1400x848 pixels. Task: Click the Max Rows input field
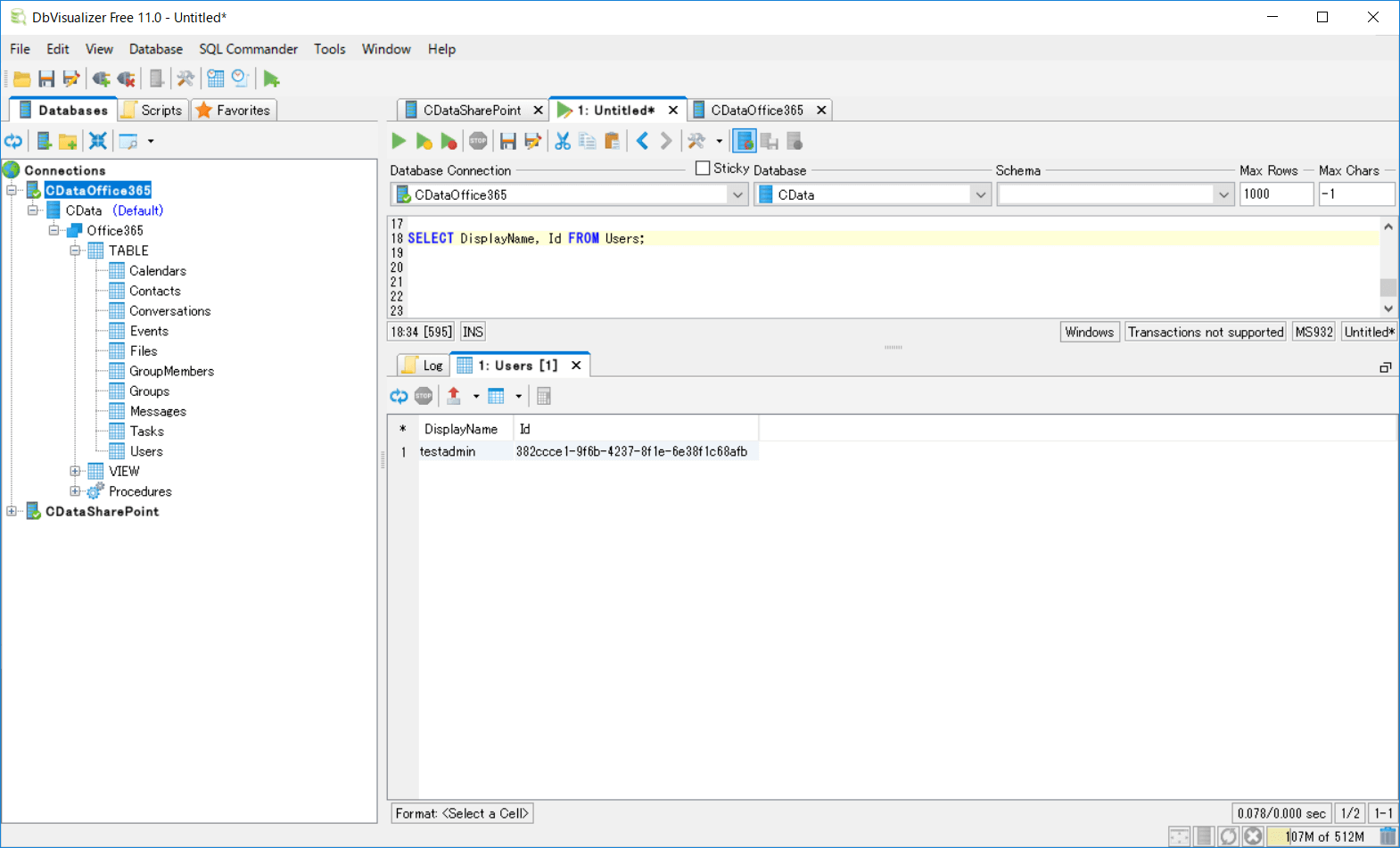click(x=1275, y=194)
